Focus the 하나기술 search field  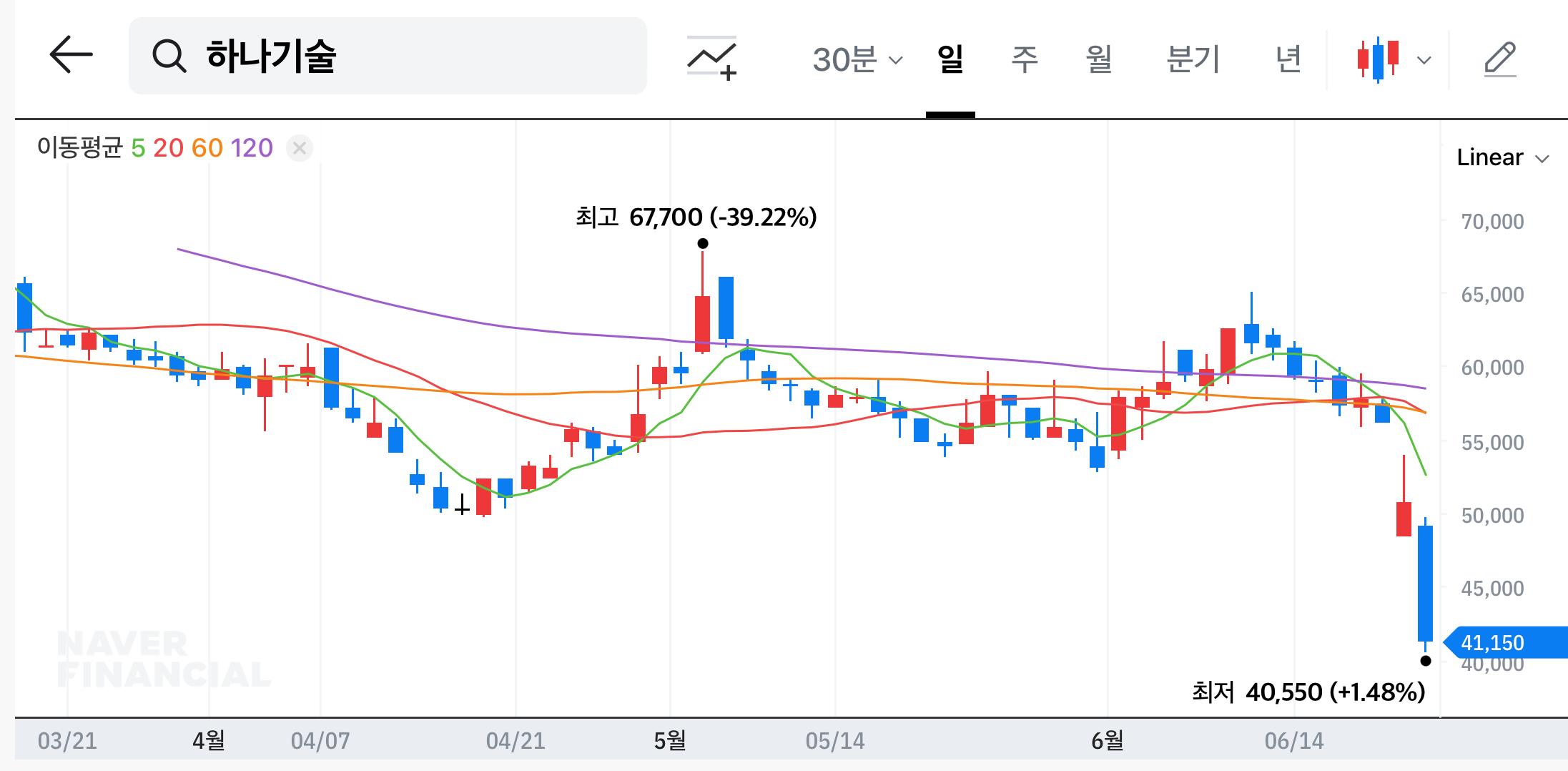(x=388, y=56)
